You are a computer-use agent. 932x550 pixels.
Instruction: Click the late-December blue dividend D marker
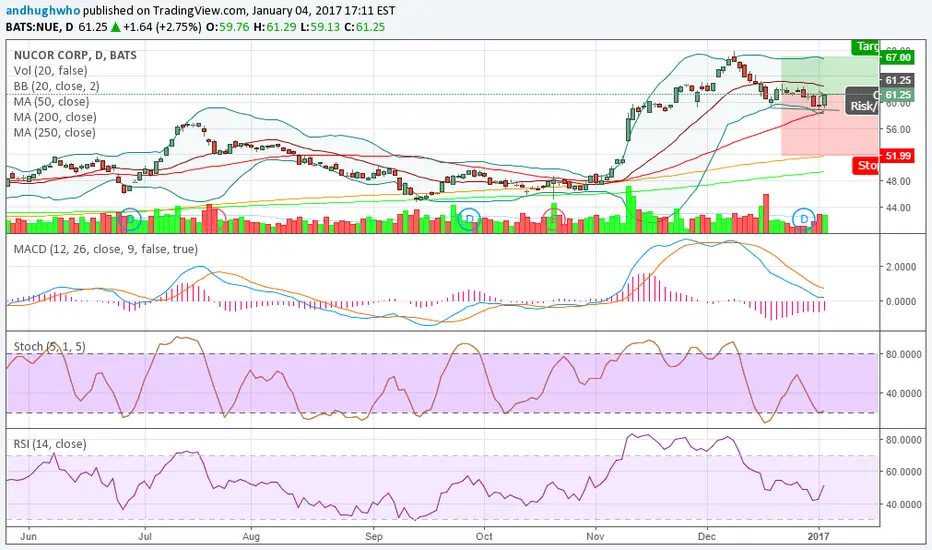(x=804, y=219)
